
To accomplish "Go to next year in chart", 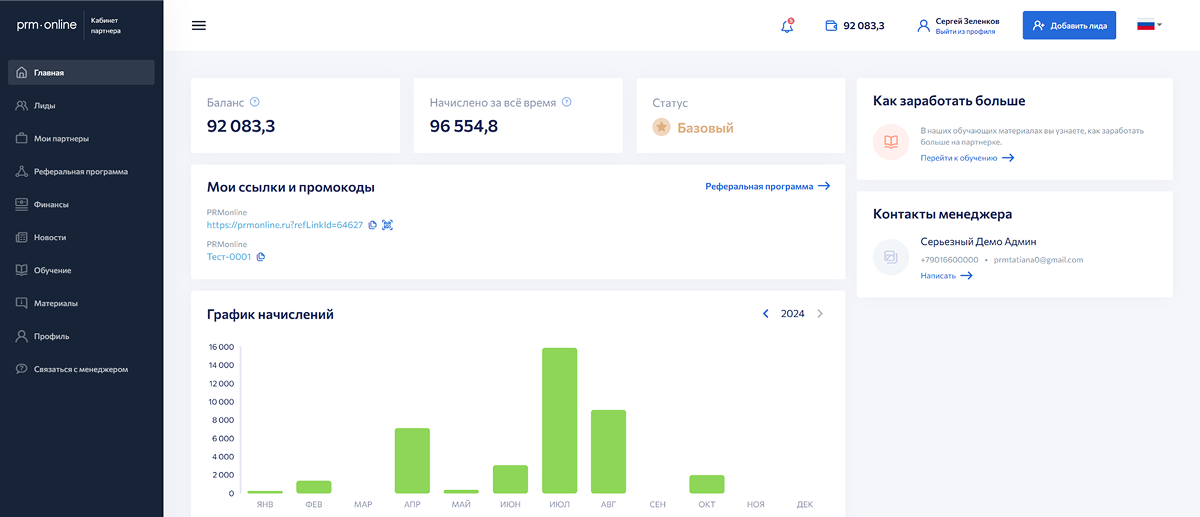I will pyautogui.click(x=820, y=314).
